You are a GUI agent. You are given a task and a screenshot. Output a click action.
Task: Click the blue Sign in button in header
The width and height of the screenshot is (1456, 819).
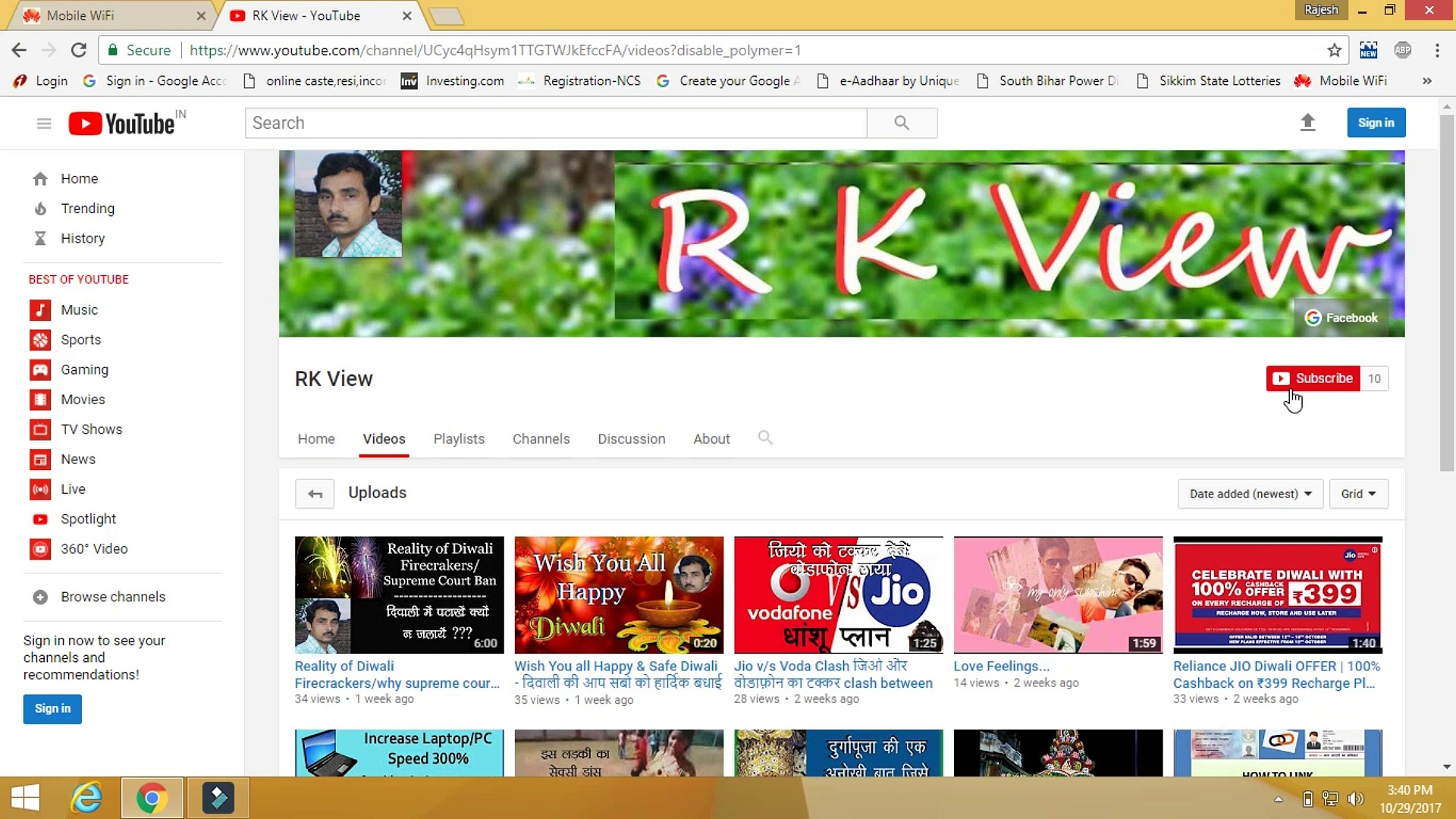click(x=1376, y=123)
